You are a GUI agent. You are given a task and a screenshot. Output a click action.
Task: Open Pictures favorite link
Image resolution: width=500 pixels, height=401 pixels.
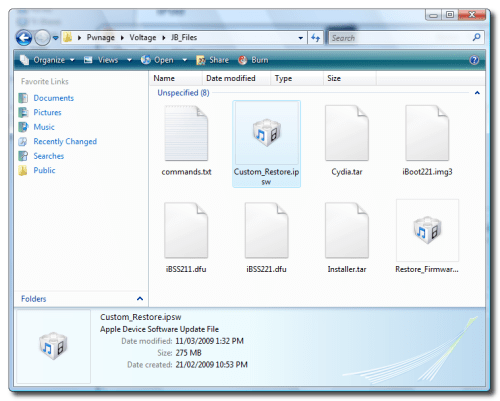click(x=47, y=112)
